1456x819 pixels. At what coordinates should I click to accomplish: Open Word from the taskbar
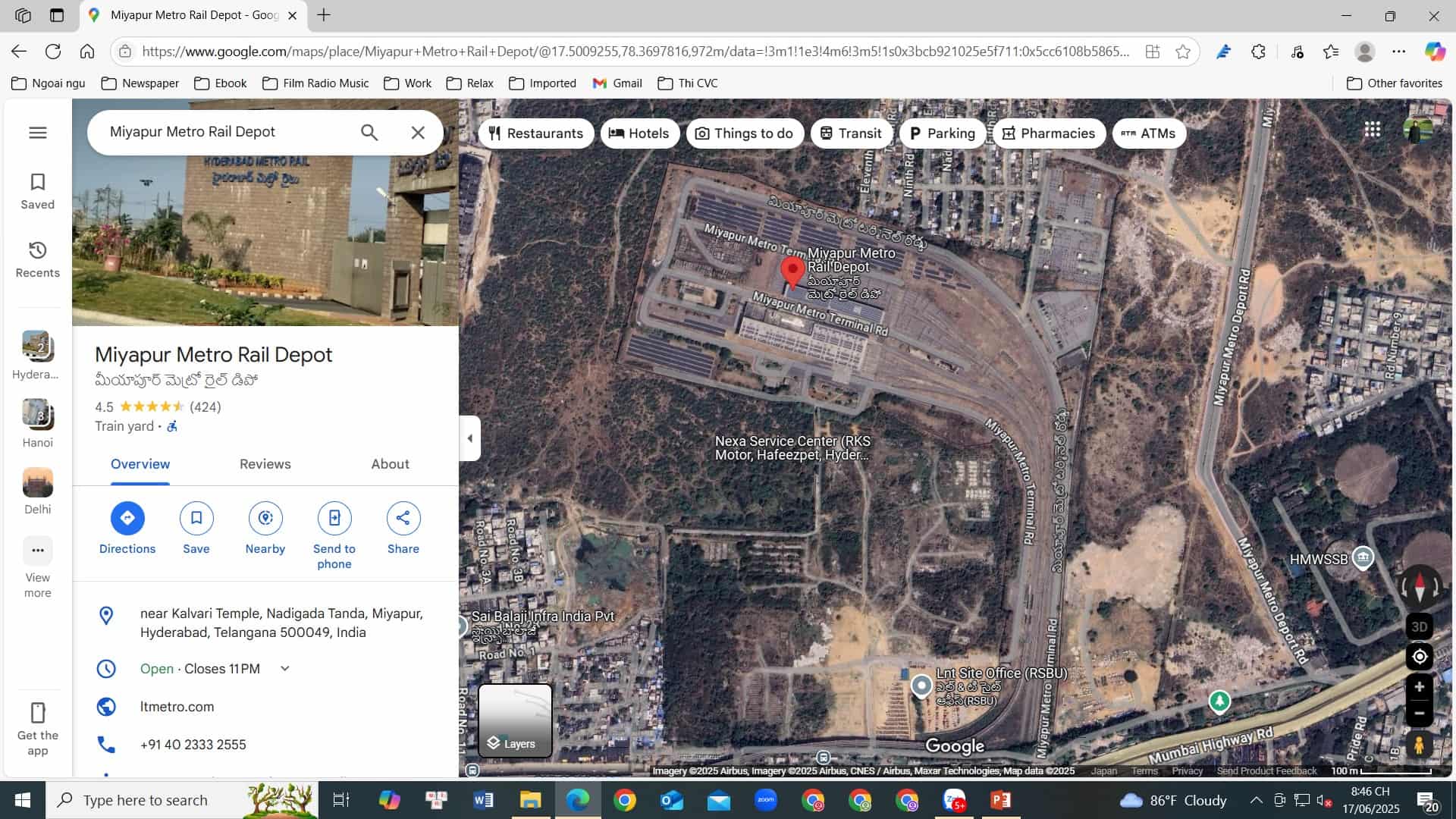483,800
